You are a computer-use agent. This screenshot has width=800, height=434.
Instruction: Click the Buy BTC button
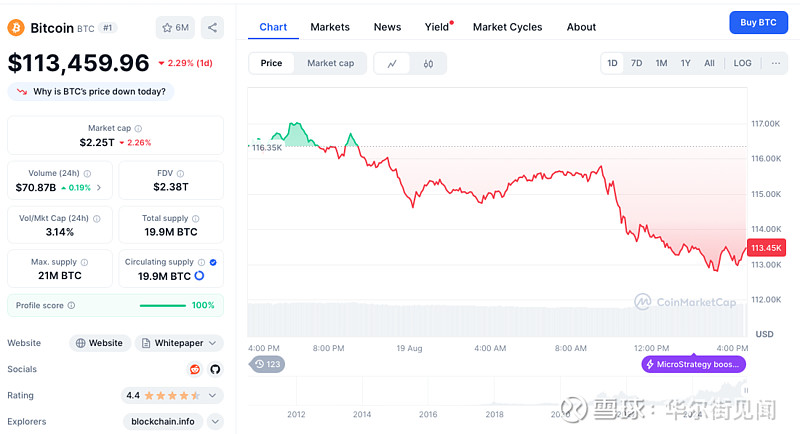[x=757, y=22]
